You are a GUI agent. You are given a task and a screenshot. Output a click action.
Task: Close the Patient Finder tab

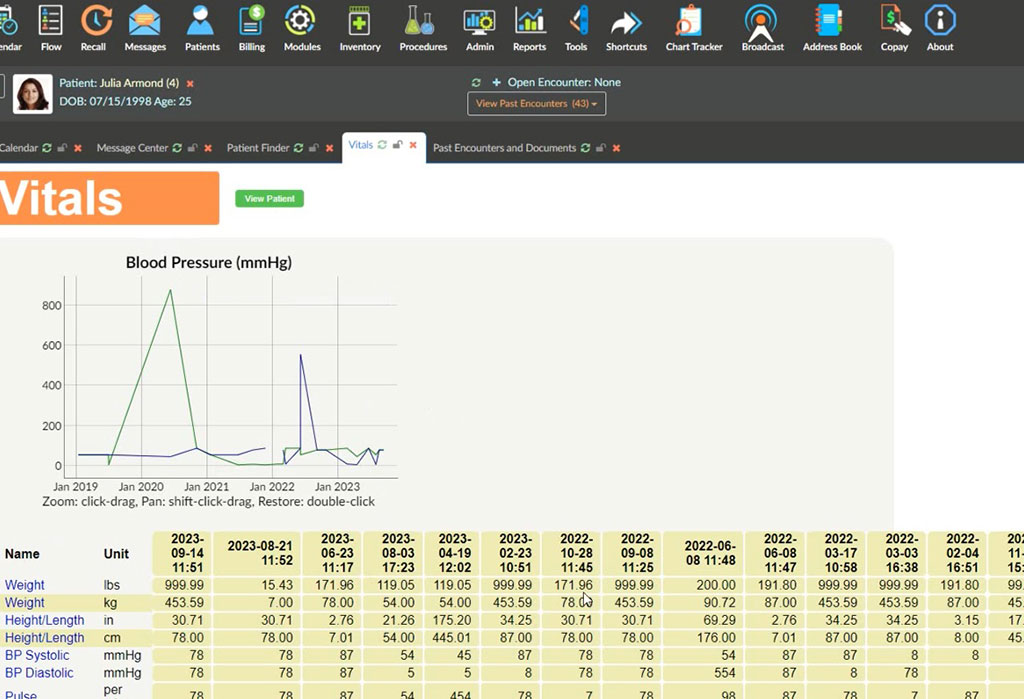tap(329, 148)
